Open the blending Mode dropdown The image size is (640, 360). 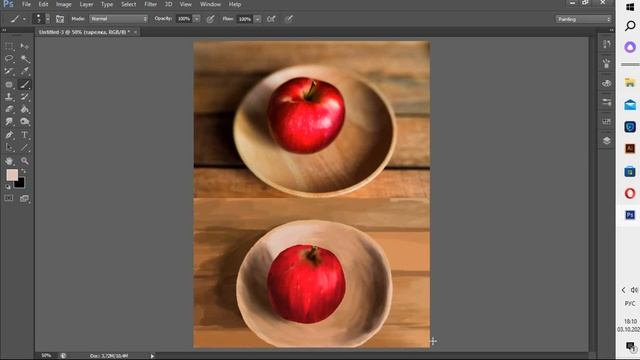click(x=118, y=19)
